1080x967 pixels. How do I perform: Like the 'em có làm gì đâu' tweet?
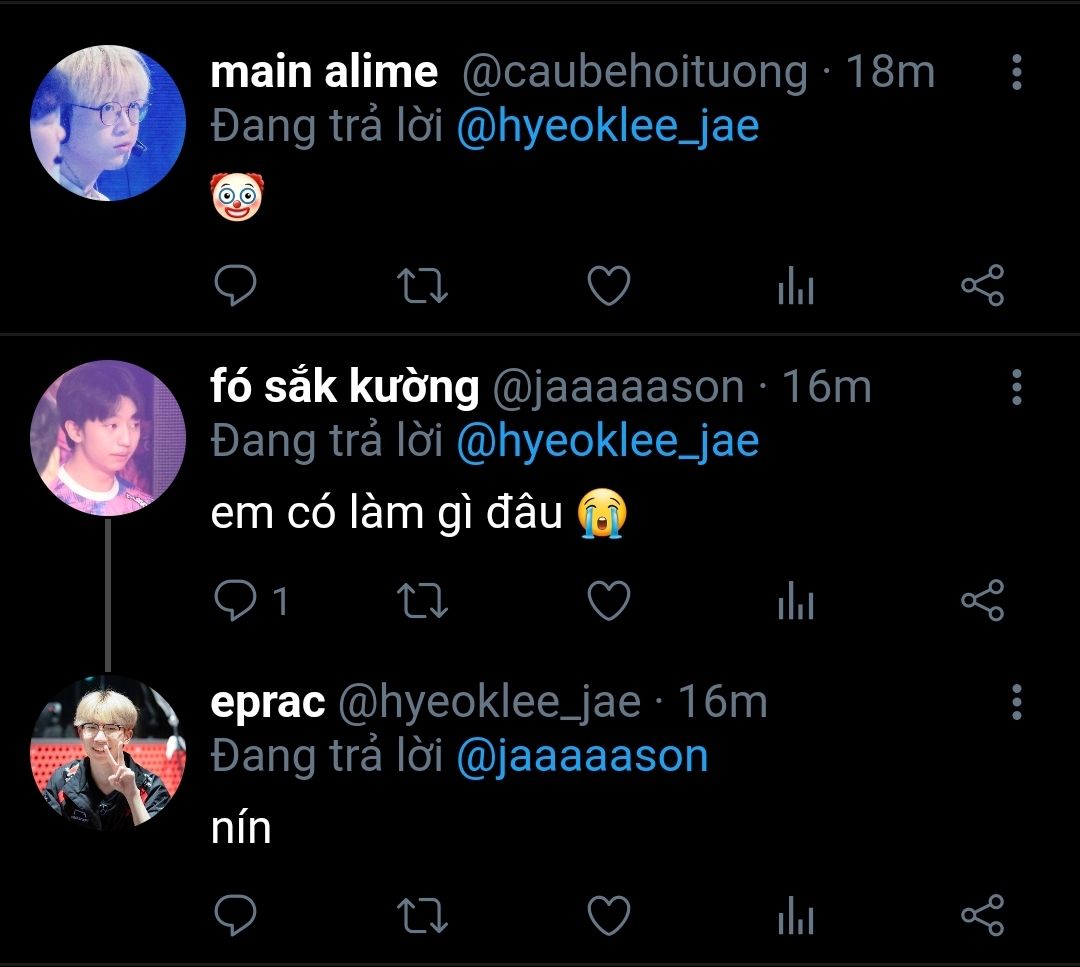609,600
